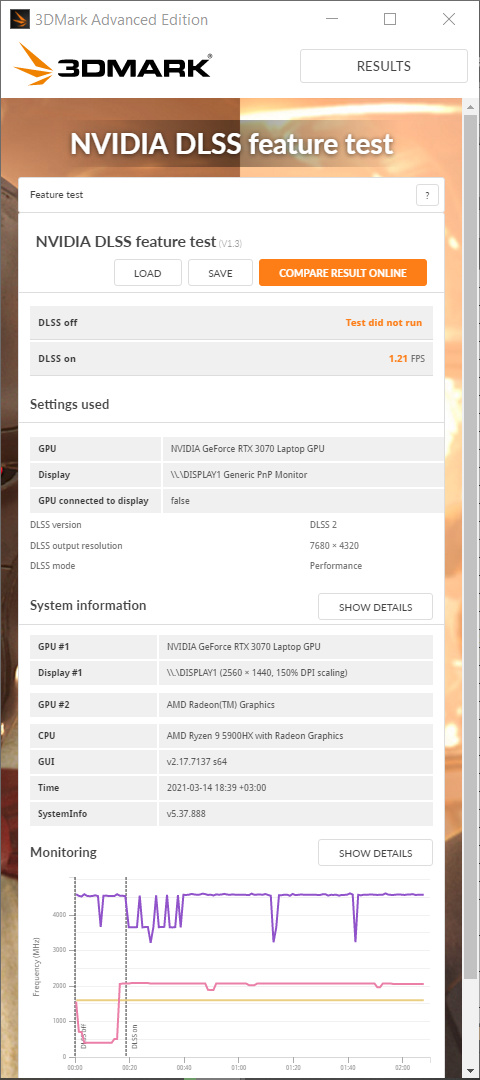Open the RESULTS tab
The width and height of the screenshot is (480, 1080).
click(384, 66)
